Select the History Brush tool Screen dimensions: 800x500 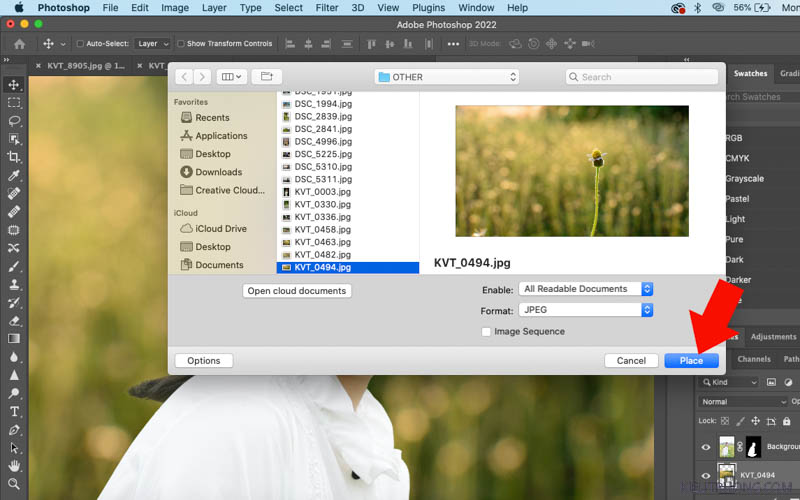(14, 303)
